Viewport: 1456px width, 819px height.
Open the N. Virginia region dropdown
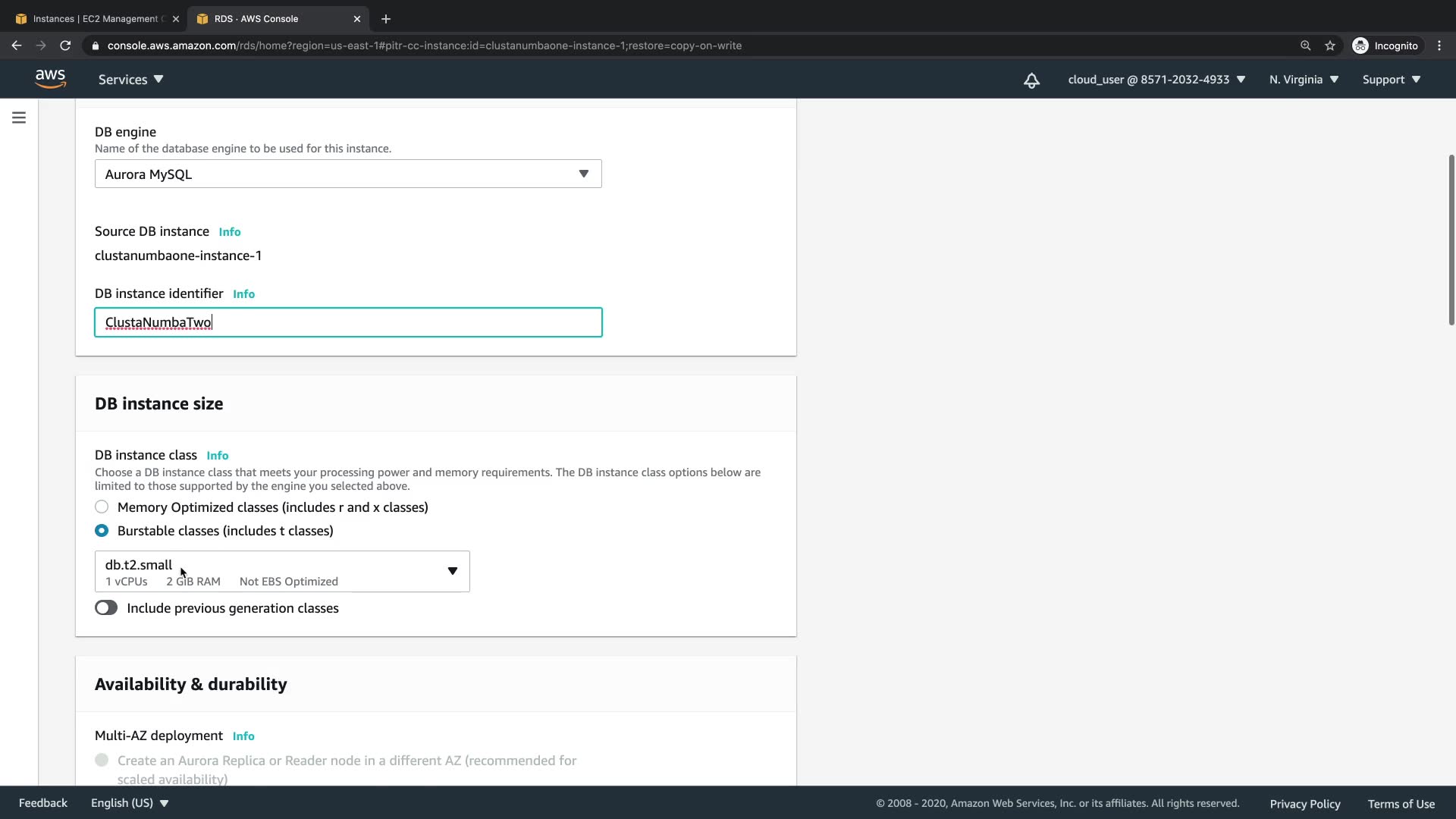[x=1304, y=80]
